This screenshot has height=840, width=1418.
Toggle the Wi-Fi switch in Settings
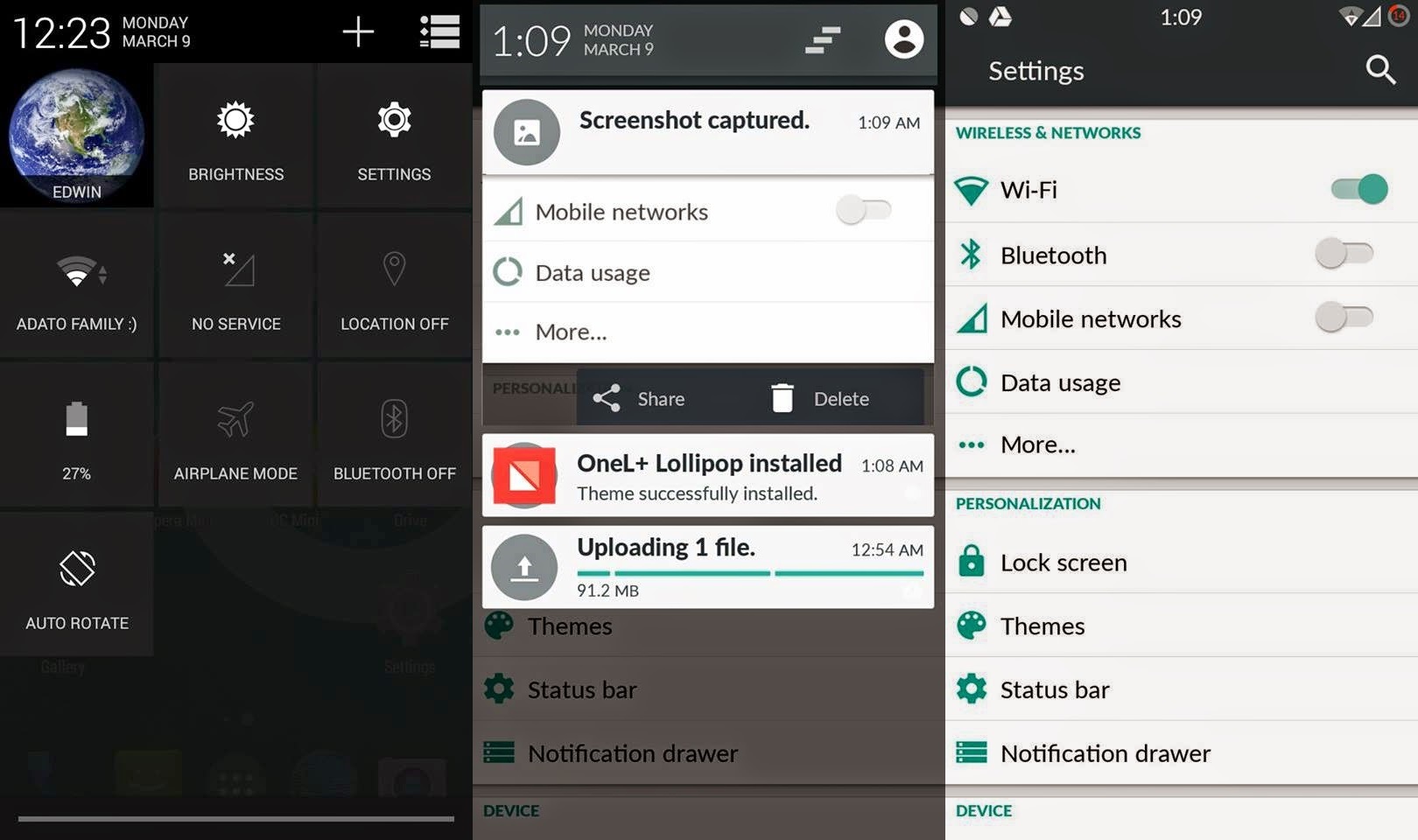point(1359,189)
